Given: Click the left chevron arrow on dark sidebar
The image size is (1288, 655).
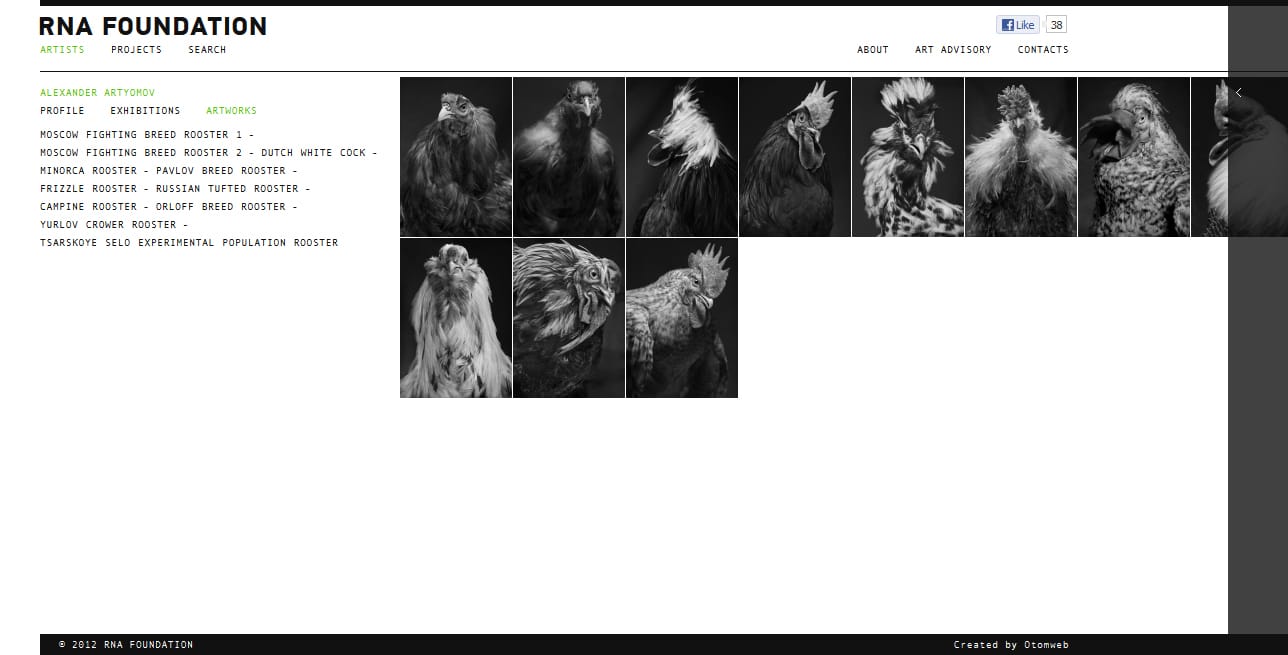Looking at the screenshot, I should 1239,93.
